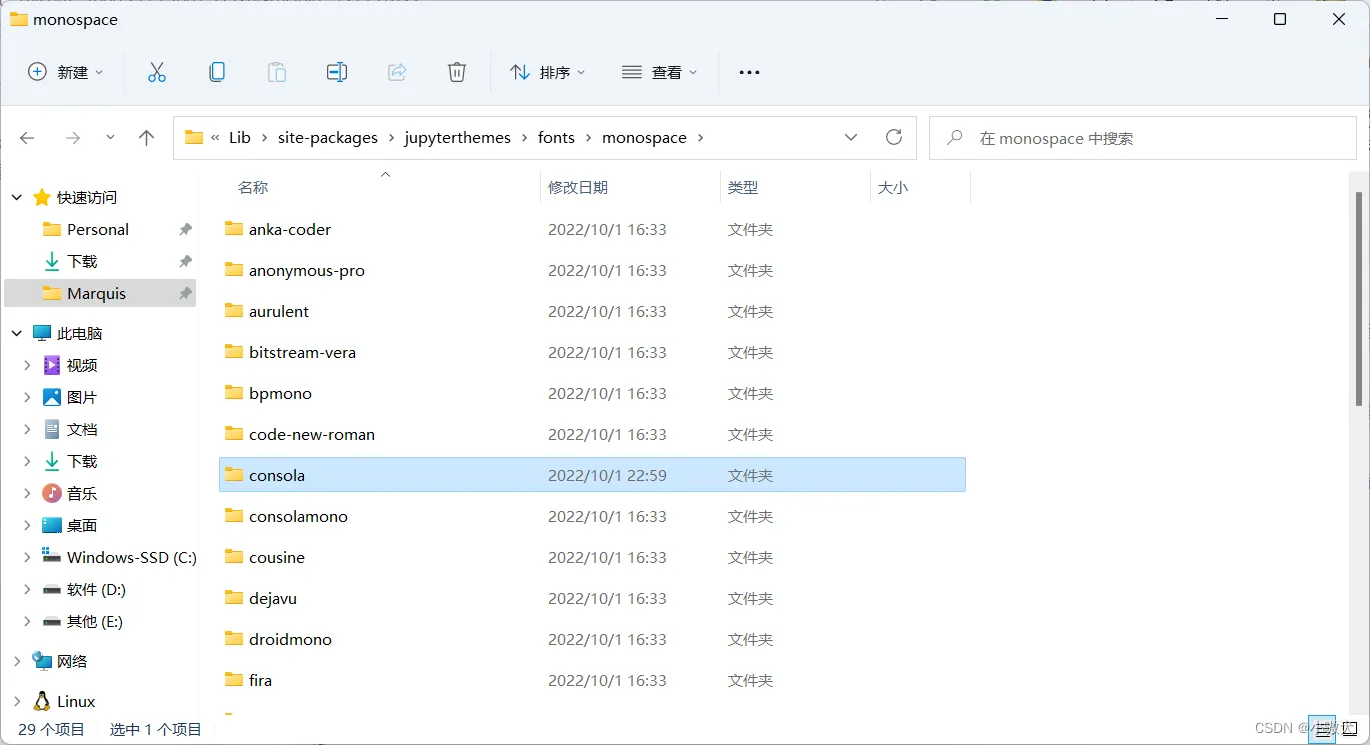Go back with the left arrow

27,138
